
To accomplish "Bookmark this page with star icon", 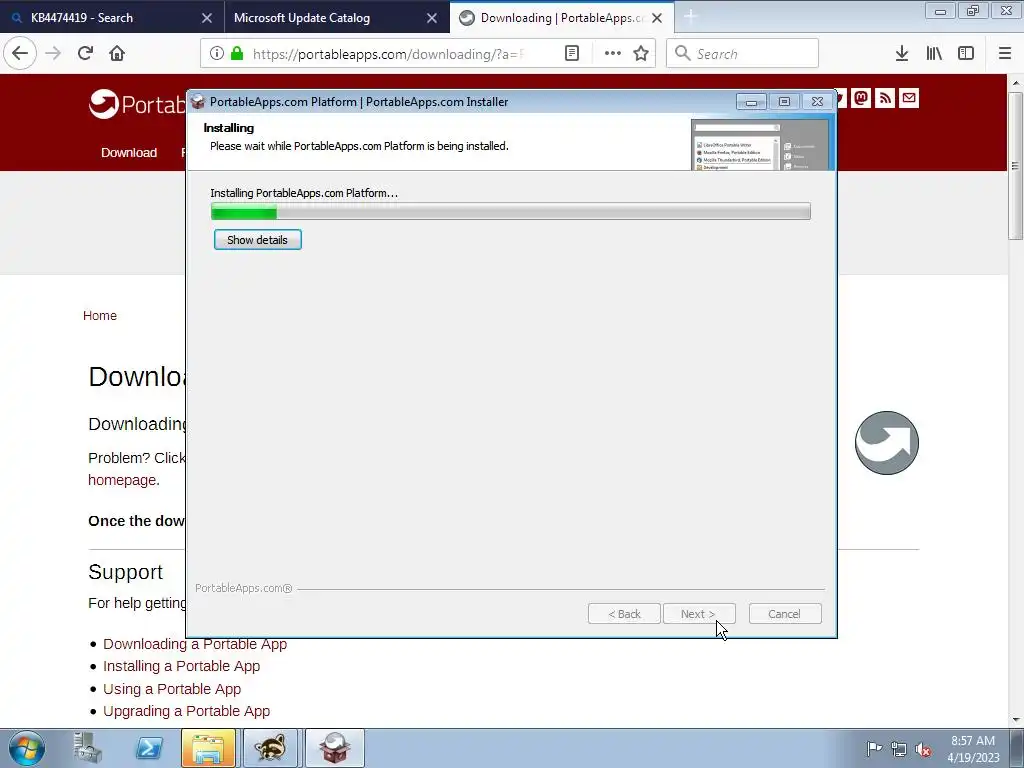I will point(641,54).
